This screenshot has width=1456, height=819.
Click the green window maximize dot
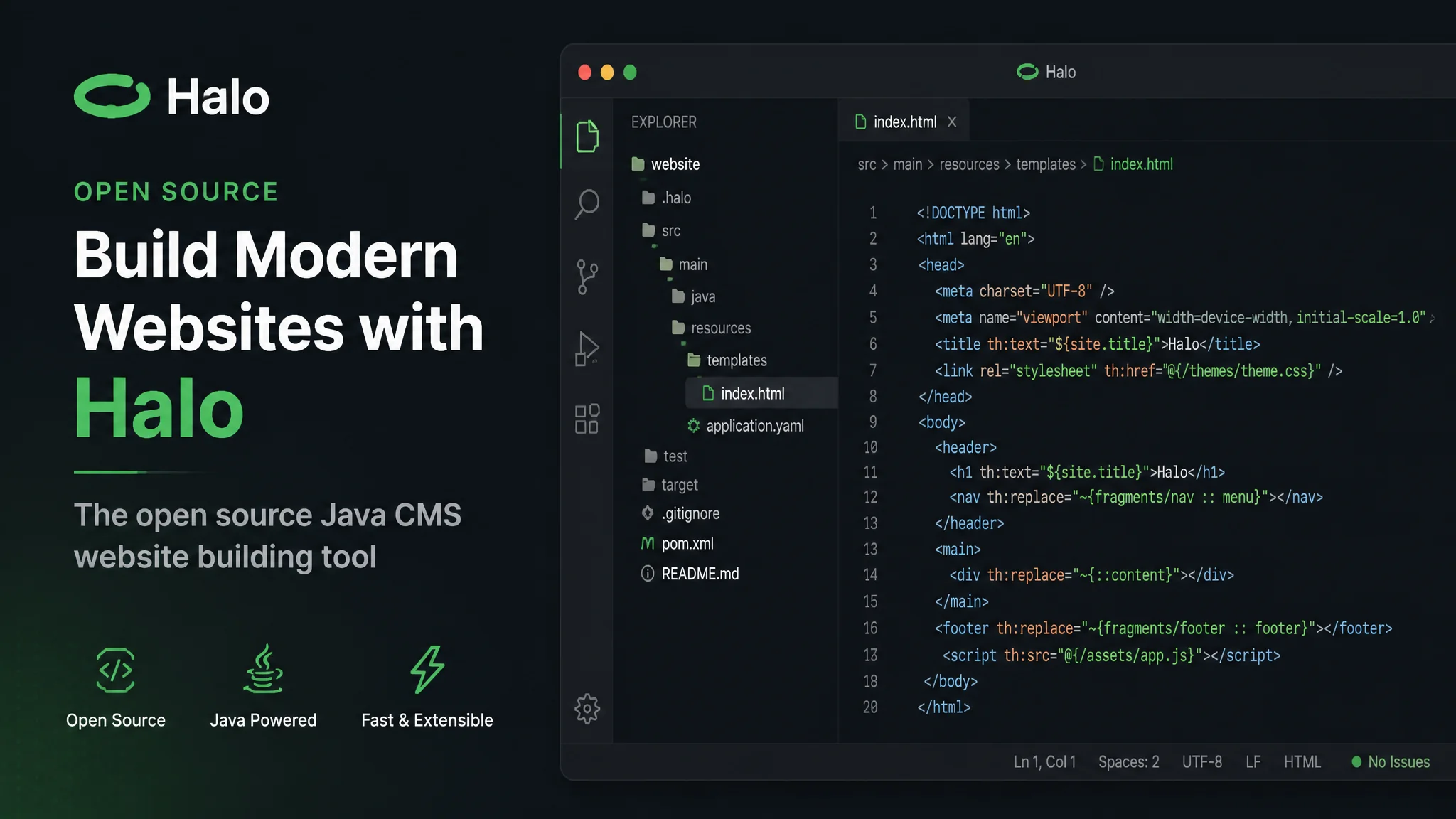630,73
